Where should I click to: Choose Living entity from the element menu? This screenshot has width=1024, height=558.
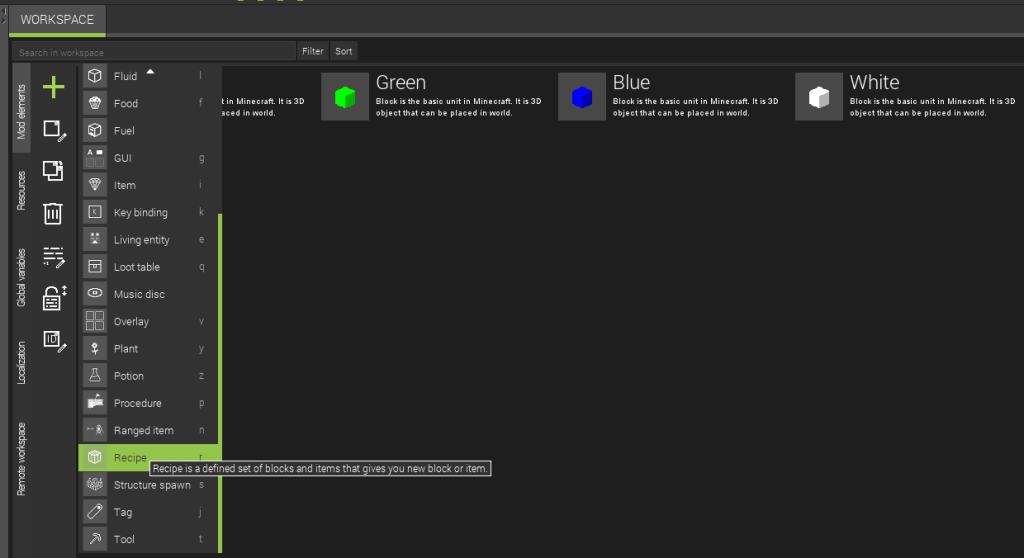(x=141, y=240)
